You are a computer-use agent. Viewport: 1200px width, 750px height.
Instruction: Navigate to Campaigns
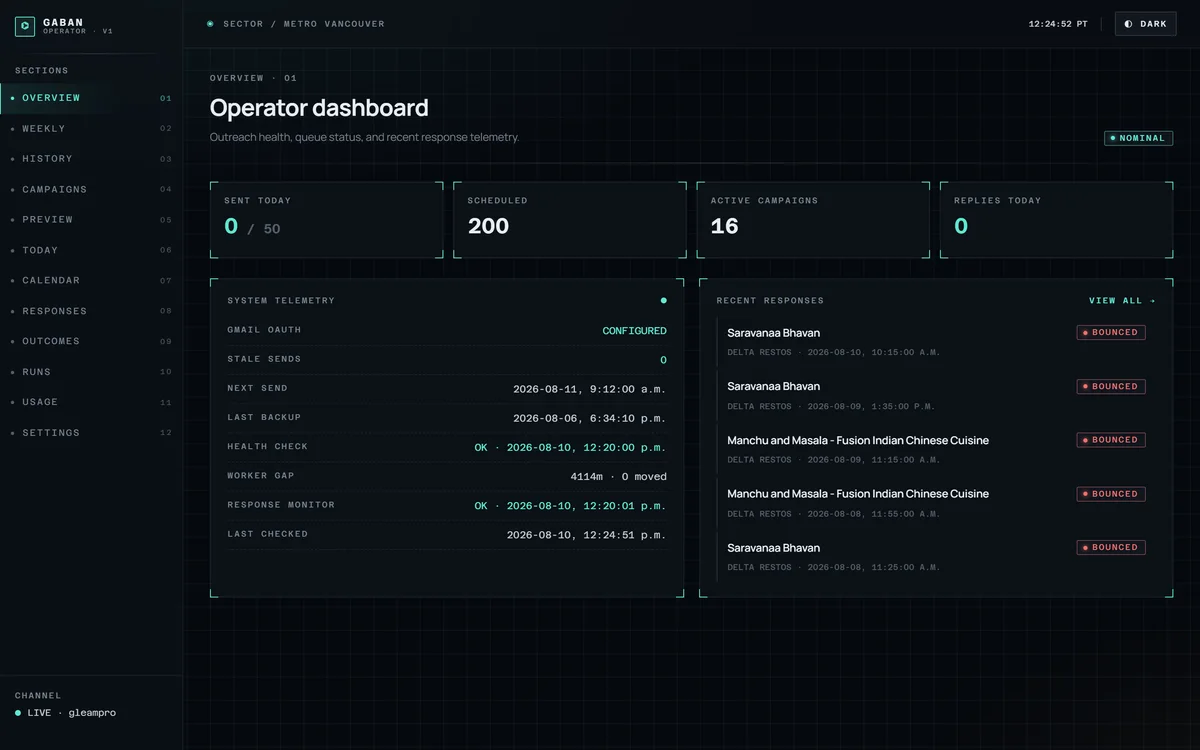[x=91, y=190]
